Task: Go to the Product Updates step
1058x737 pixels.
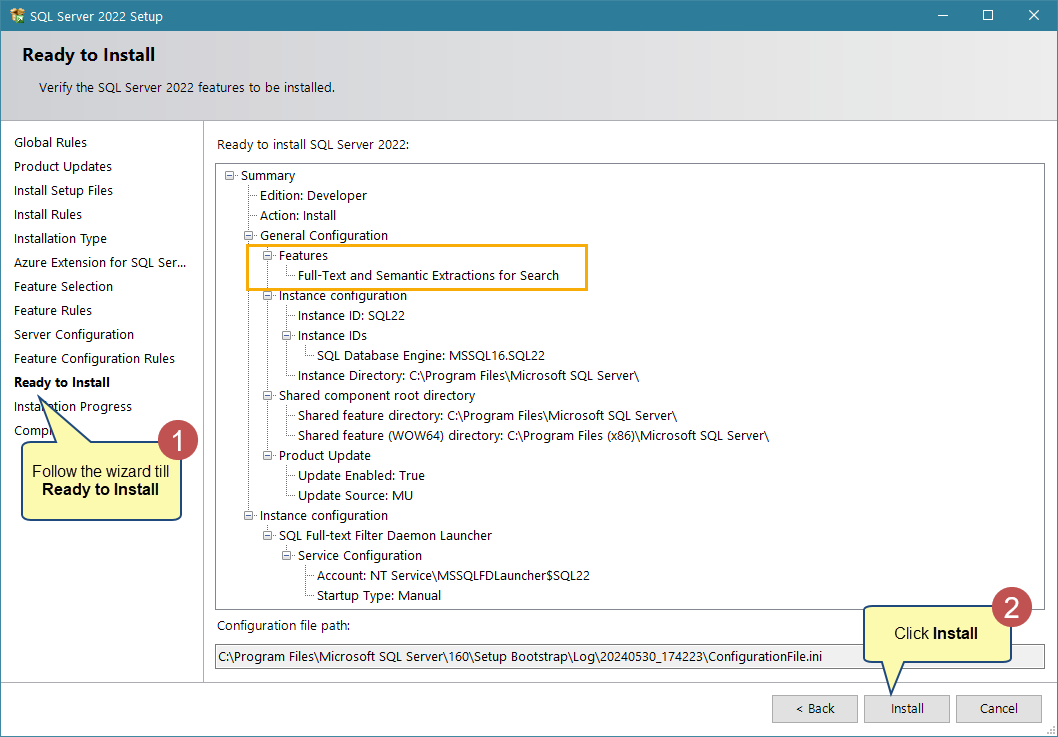Action: [63, 167]
